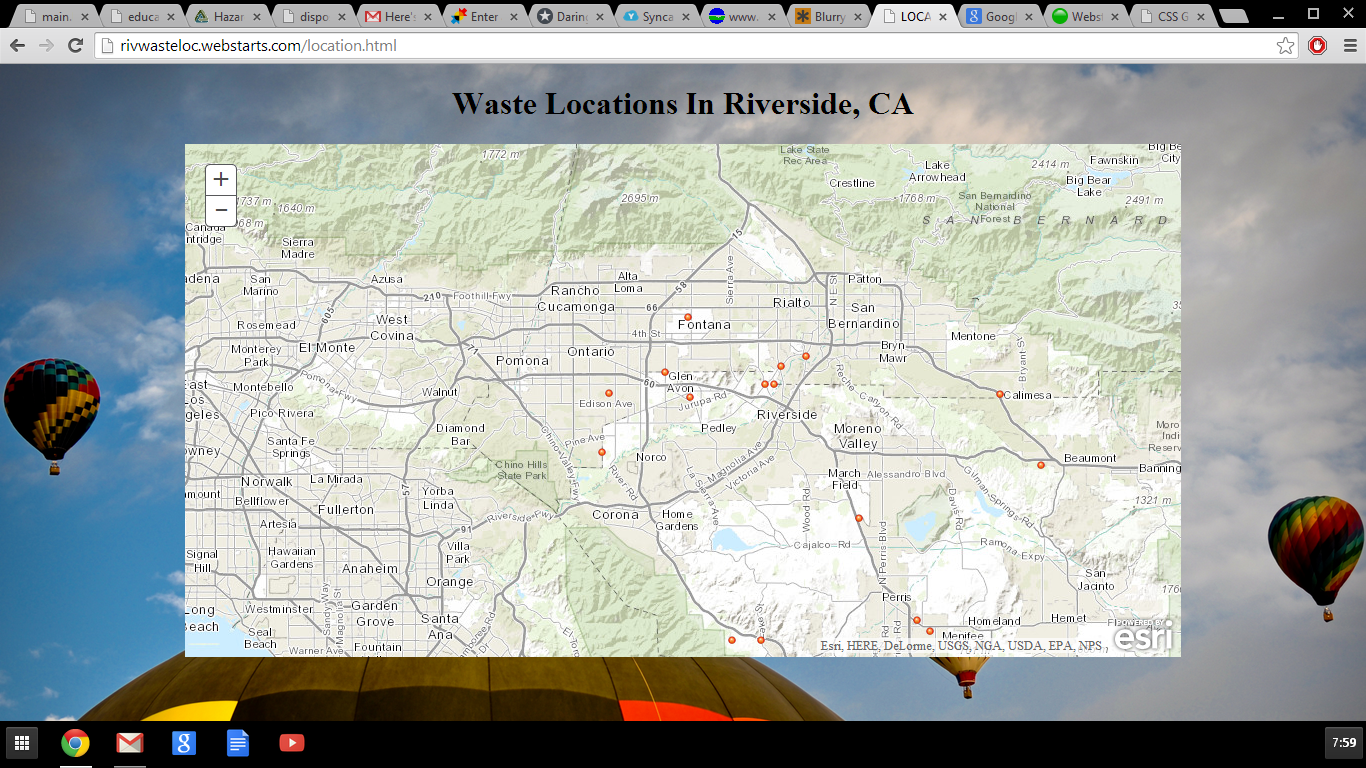Viewport: 1366px width, 768px height.
Task: Click the waste marker beside Calimesa
Action: pyautogui.click(x=1000, y=394)
